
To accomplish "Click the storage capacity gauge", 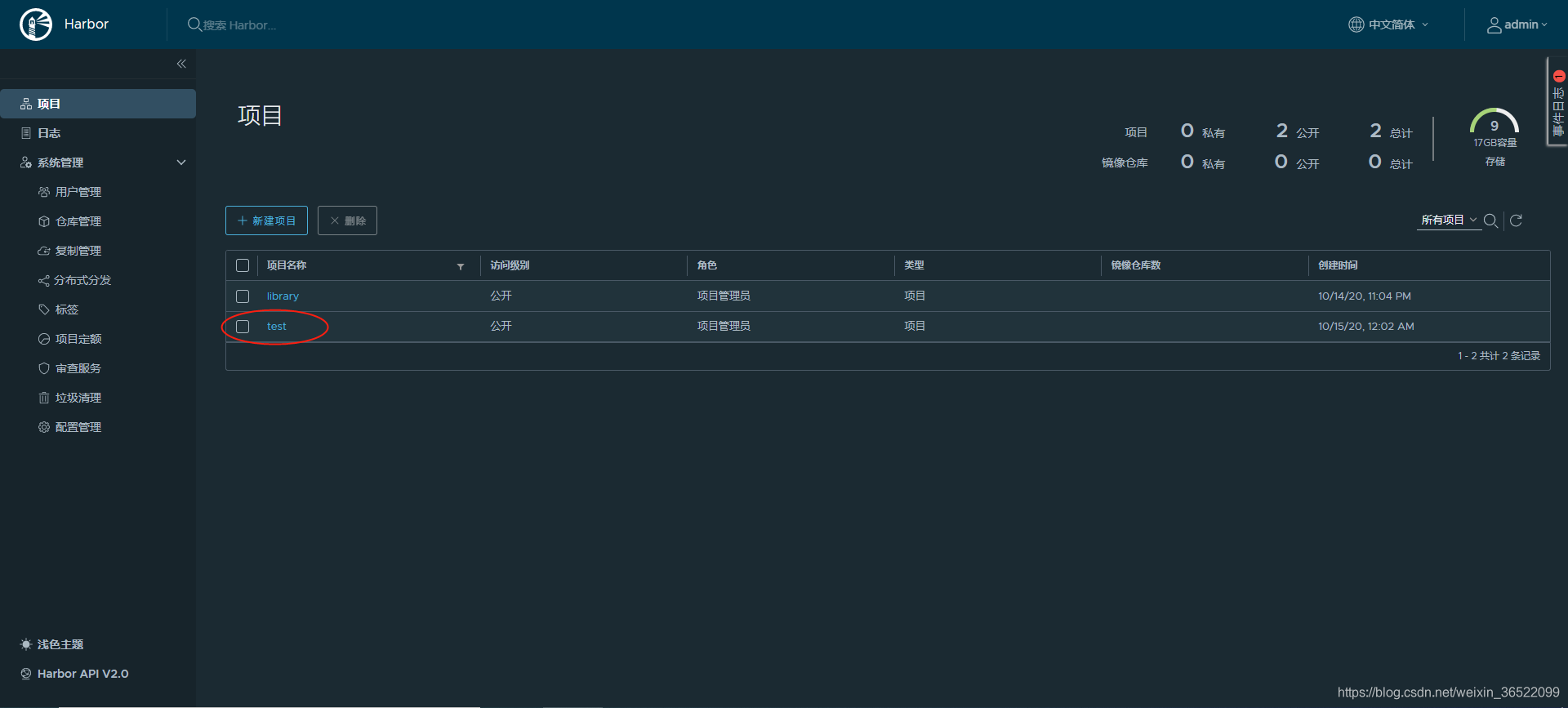I will coord(1494,121).
